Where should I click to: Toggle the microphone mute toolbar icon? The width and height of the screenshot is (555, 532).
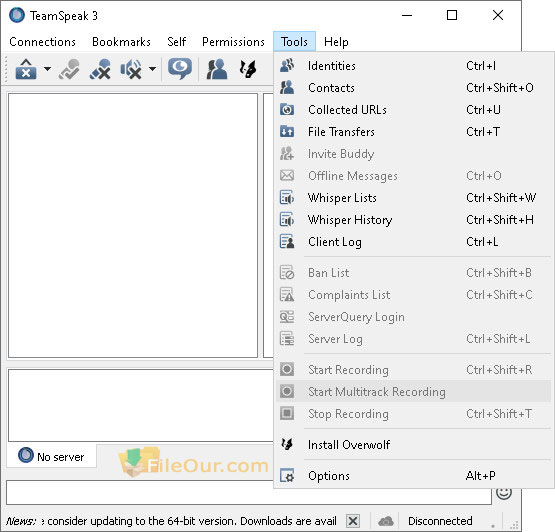(x=100, y=69)
